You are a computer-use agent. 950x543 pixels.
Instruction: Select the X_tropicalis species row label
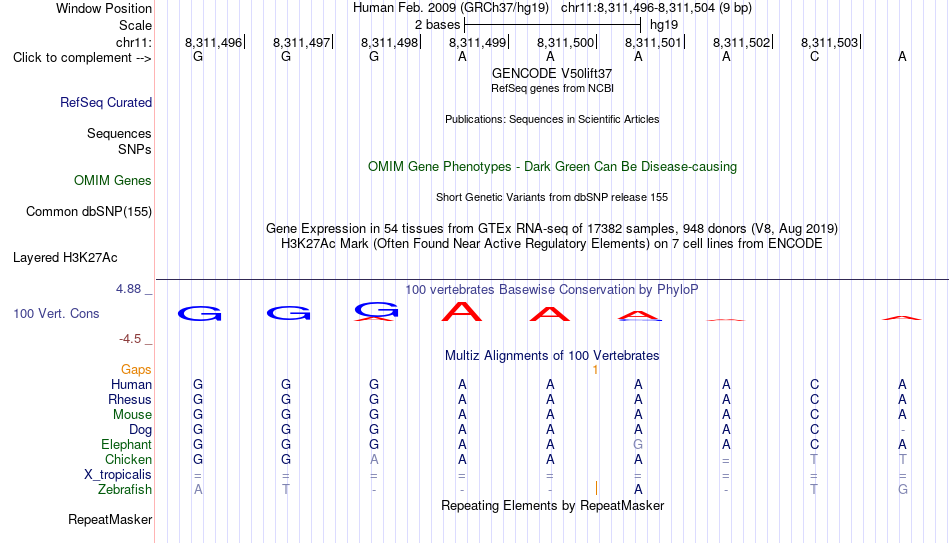[x=118, y=475]
